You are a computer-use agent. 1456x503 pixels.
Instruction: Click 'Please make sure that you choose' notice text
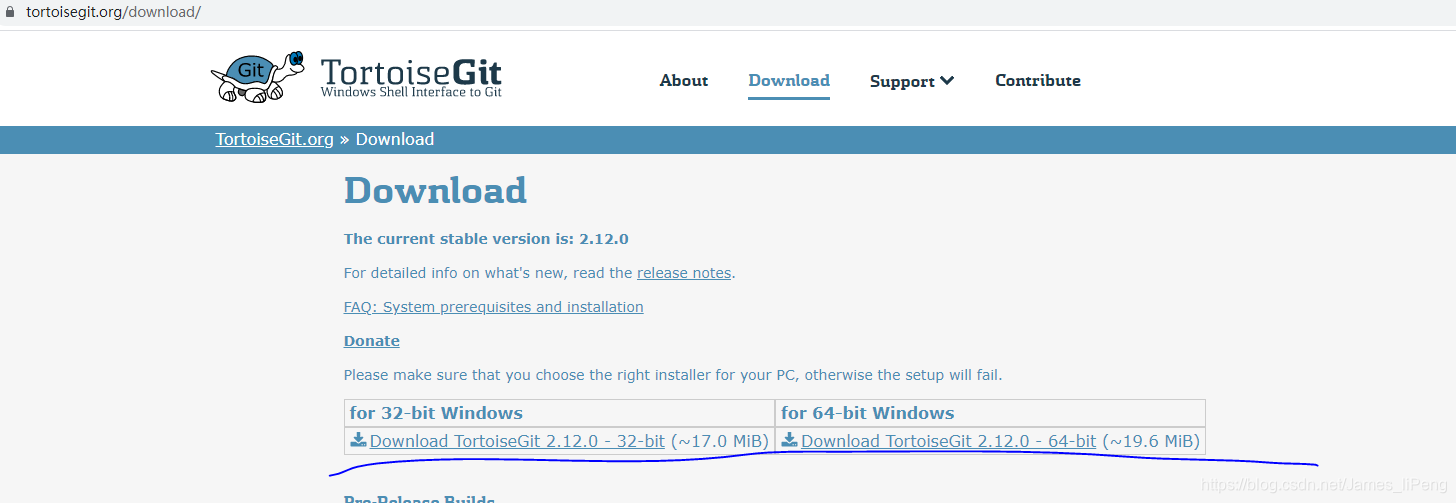pyautogui.click(x=673, y=375)
